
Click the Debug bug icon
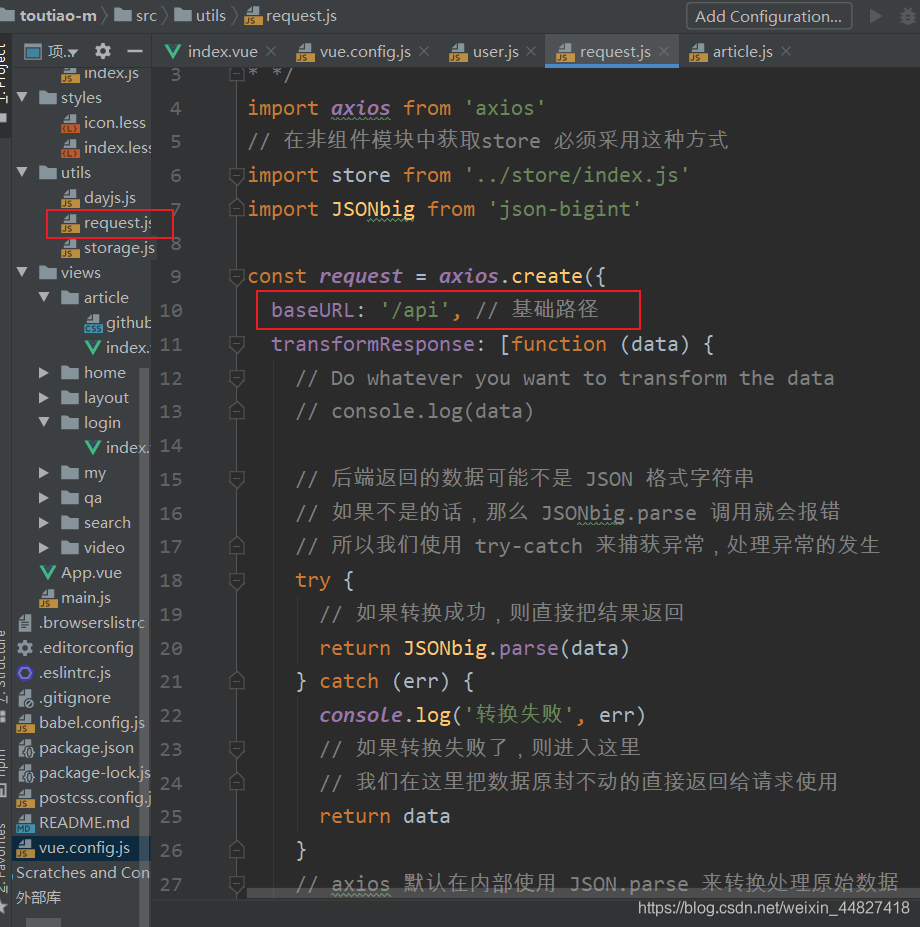coord(908,16)
